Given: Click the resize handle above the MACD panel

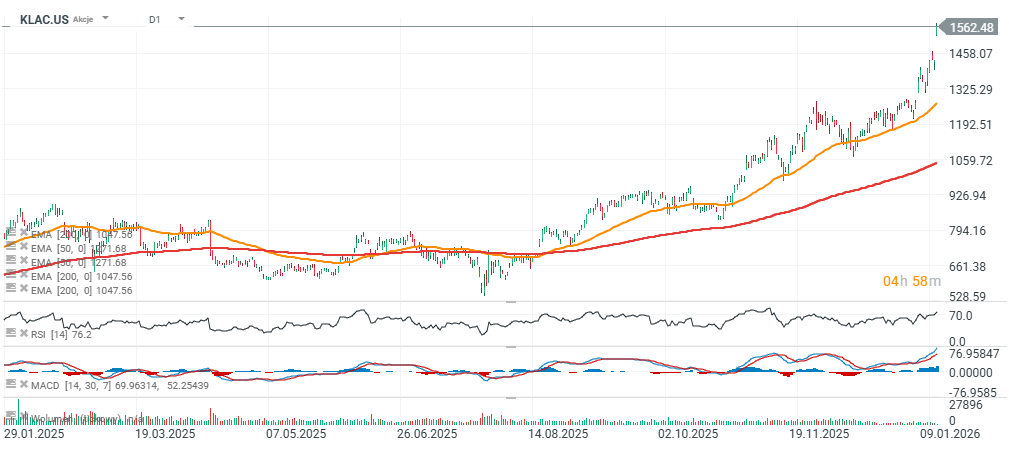Looking at the screenshot, I should coord(510,347).
